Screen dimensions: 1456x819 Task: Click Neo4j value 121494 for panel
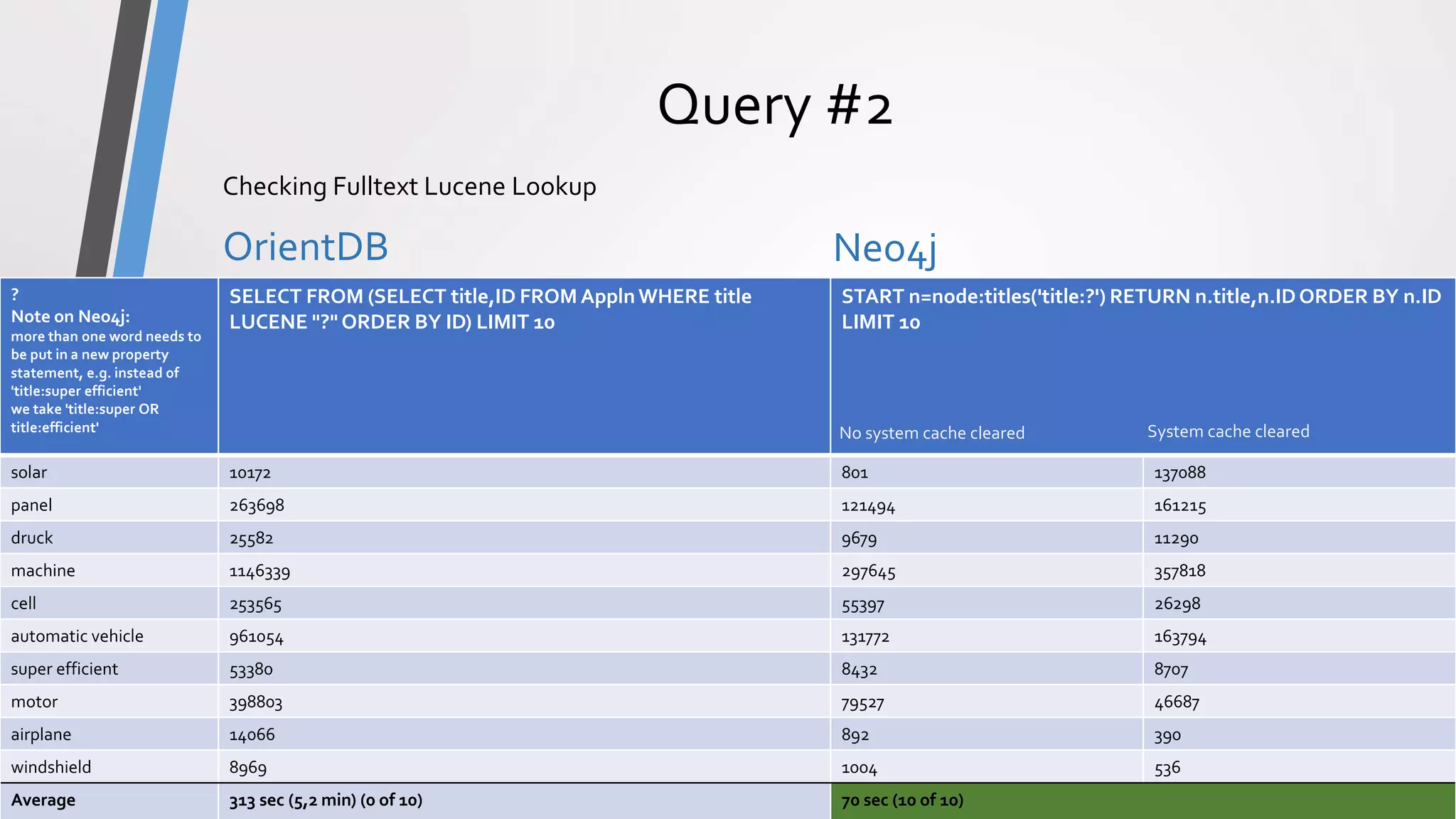tap(868, 506)
